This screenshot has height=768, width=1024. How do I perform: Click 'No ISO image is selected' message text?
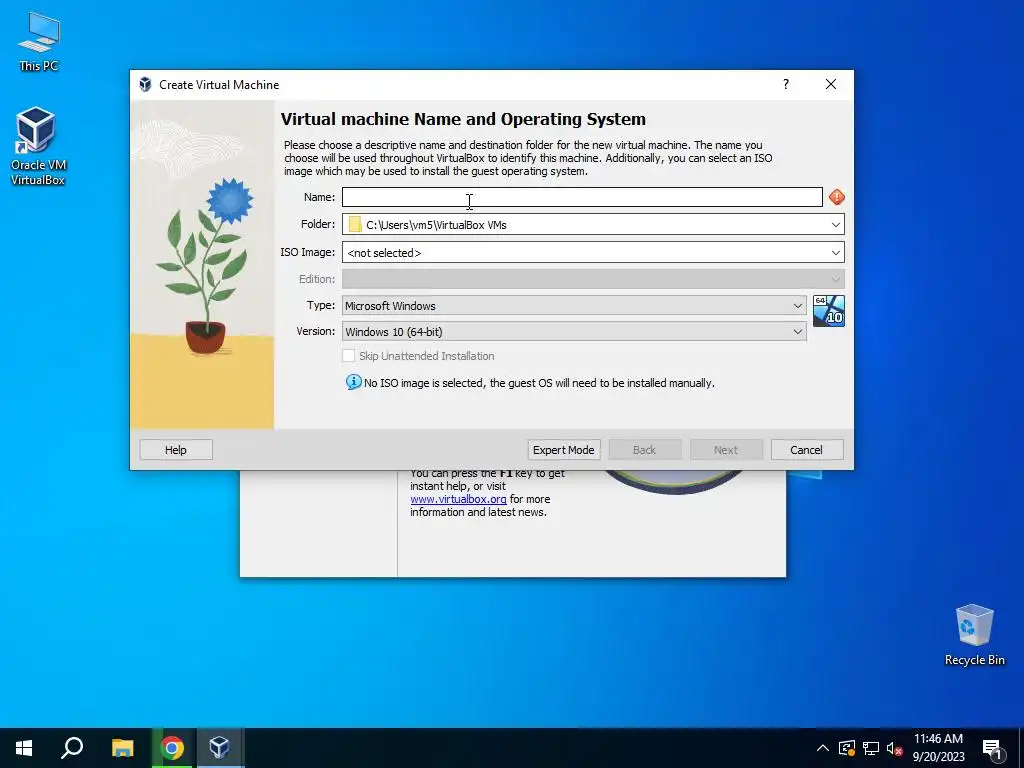click(539, 383)
